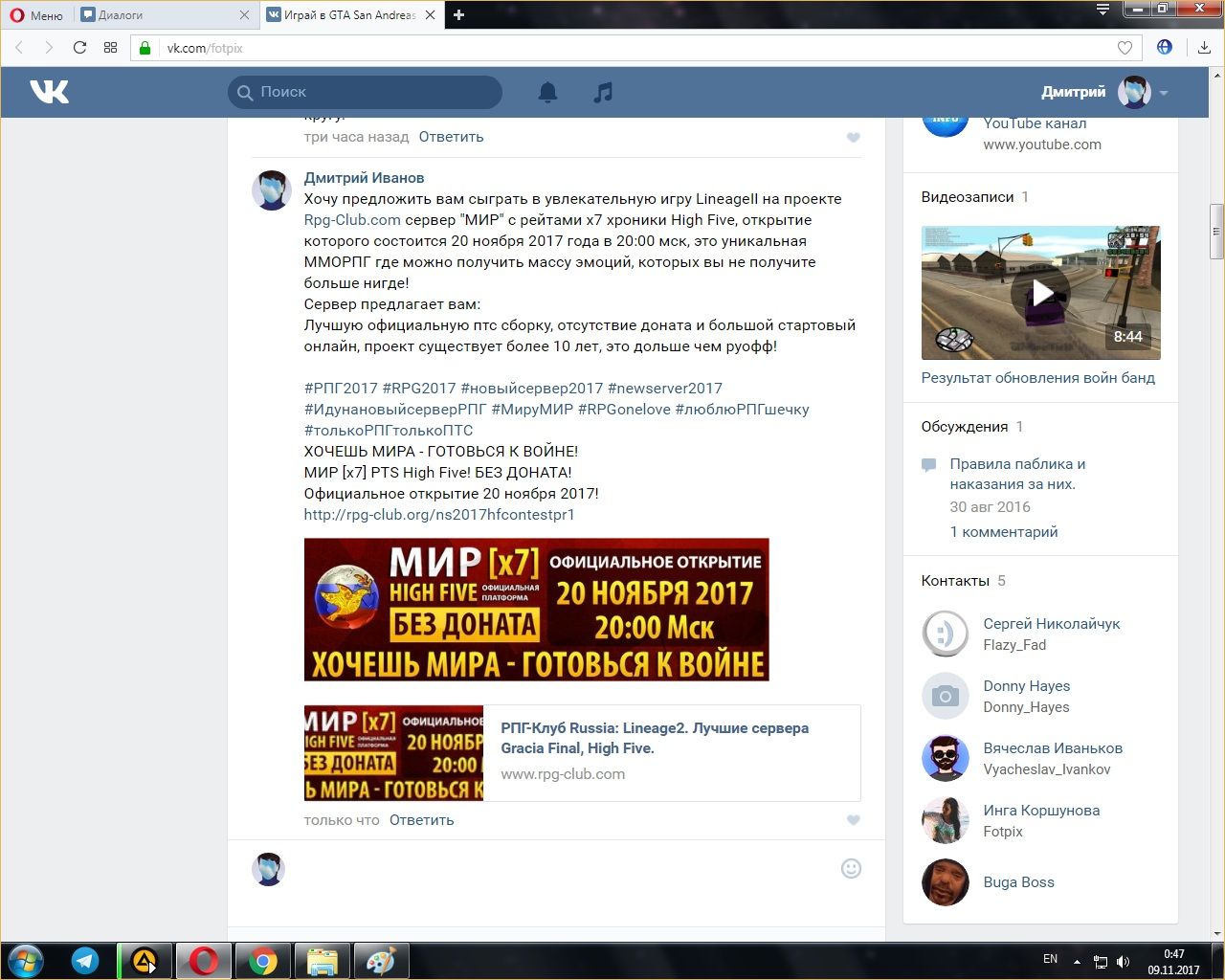Click the РПГ-Клуб link preview thumbnail
The image size is (1225, 980).
pos(393,753)
